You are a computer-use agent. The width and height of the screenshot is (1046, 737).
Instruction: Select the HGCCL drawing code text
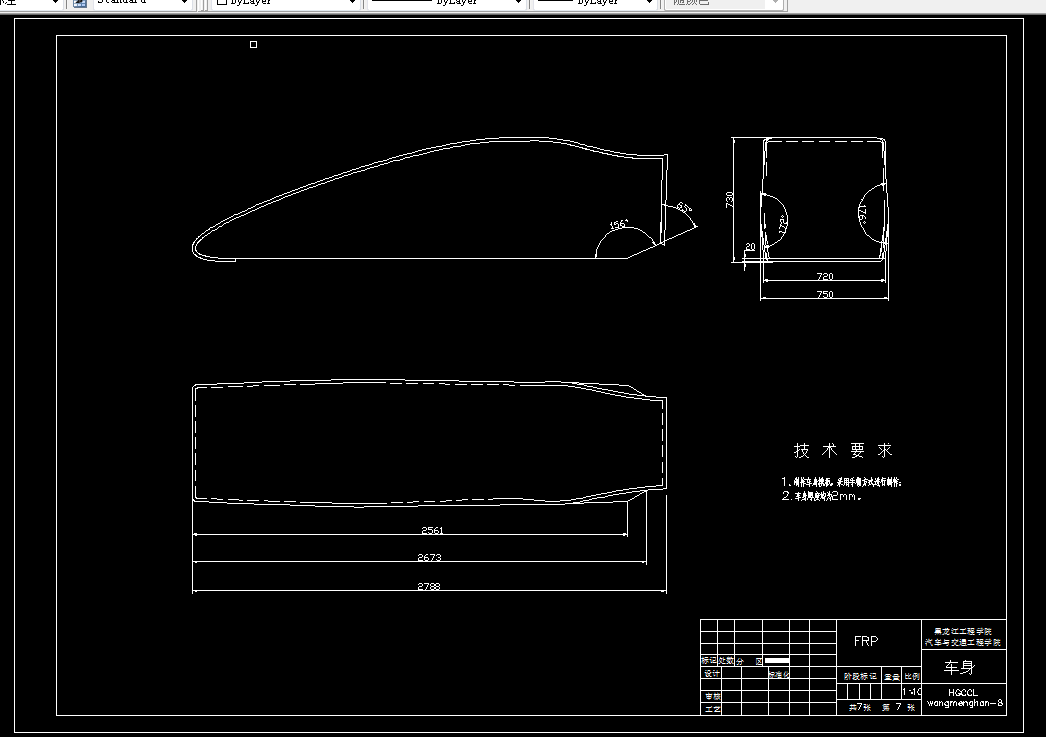963,693
